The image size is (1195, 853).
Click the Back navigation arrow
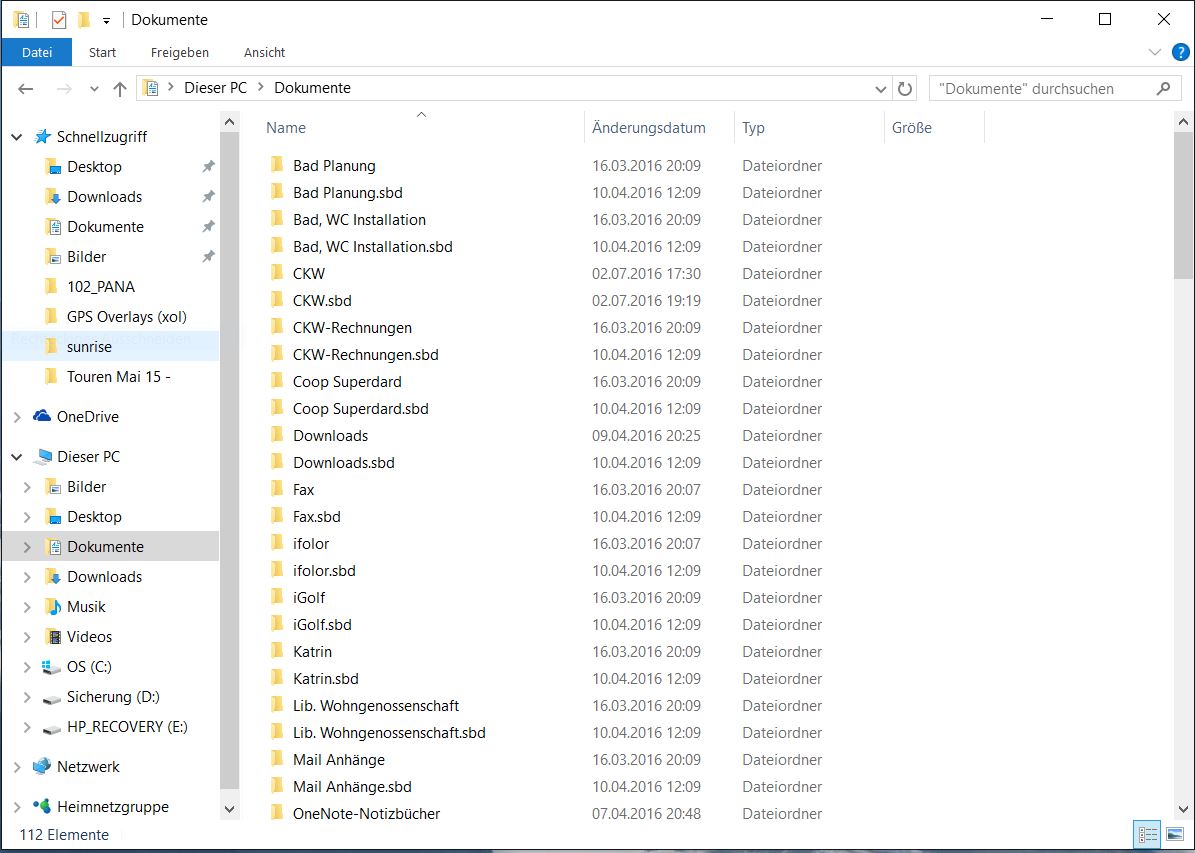point(26,88)
